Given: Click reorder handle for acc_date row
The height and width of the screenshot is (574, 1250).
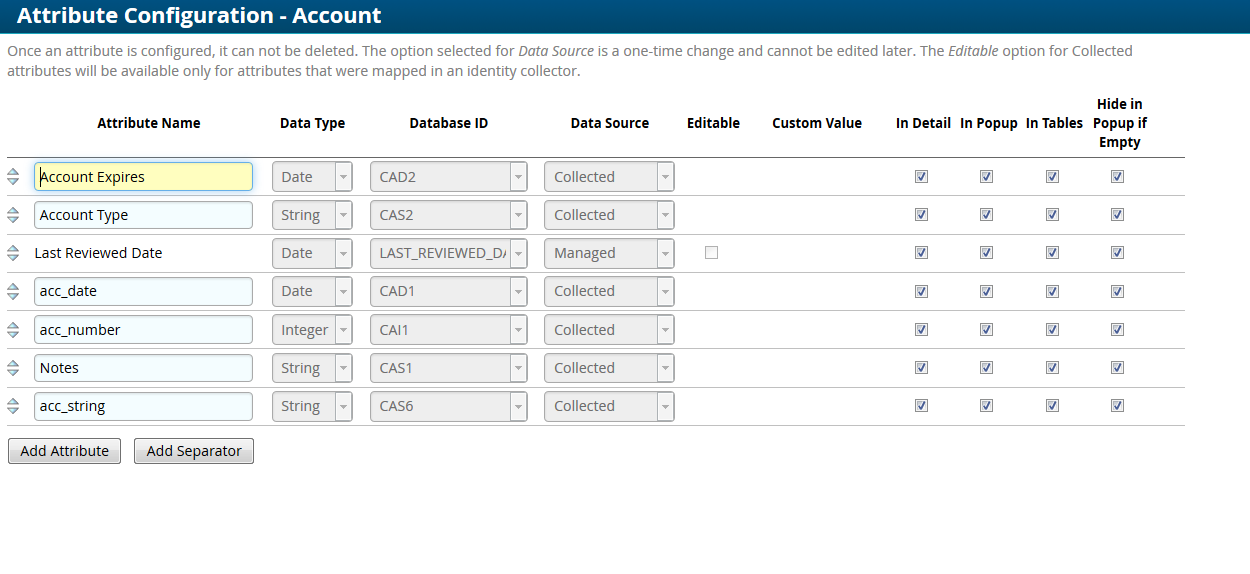Looking at the screenshot, I should click(x=13, y=291).
